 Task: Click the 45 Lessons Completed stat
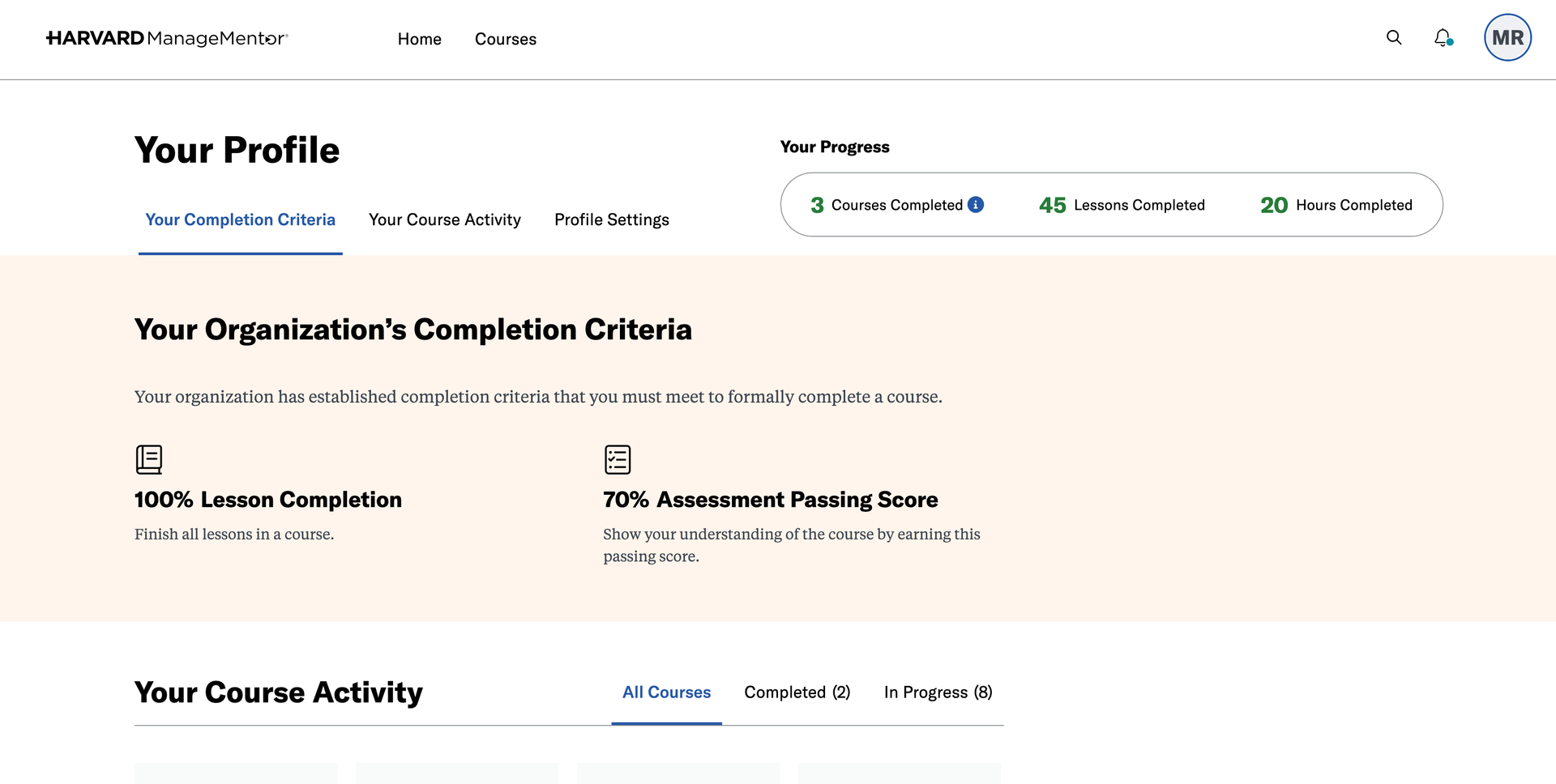point(1122,205)
